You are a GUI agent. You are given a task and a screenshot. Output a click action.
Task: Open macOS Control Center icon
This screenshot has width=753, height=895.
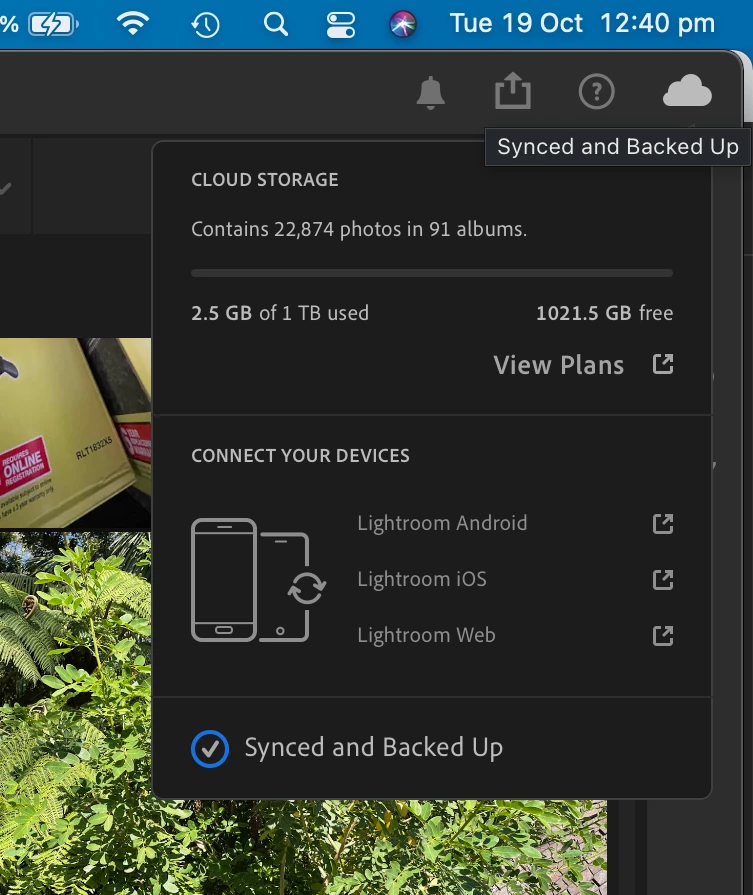point(341,25)
